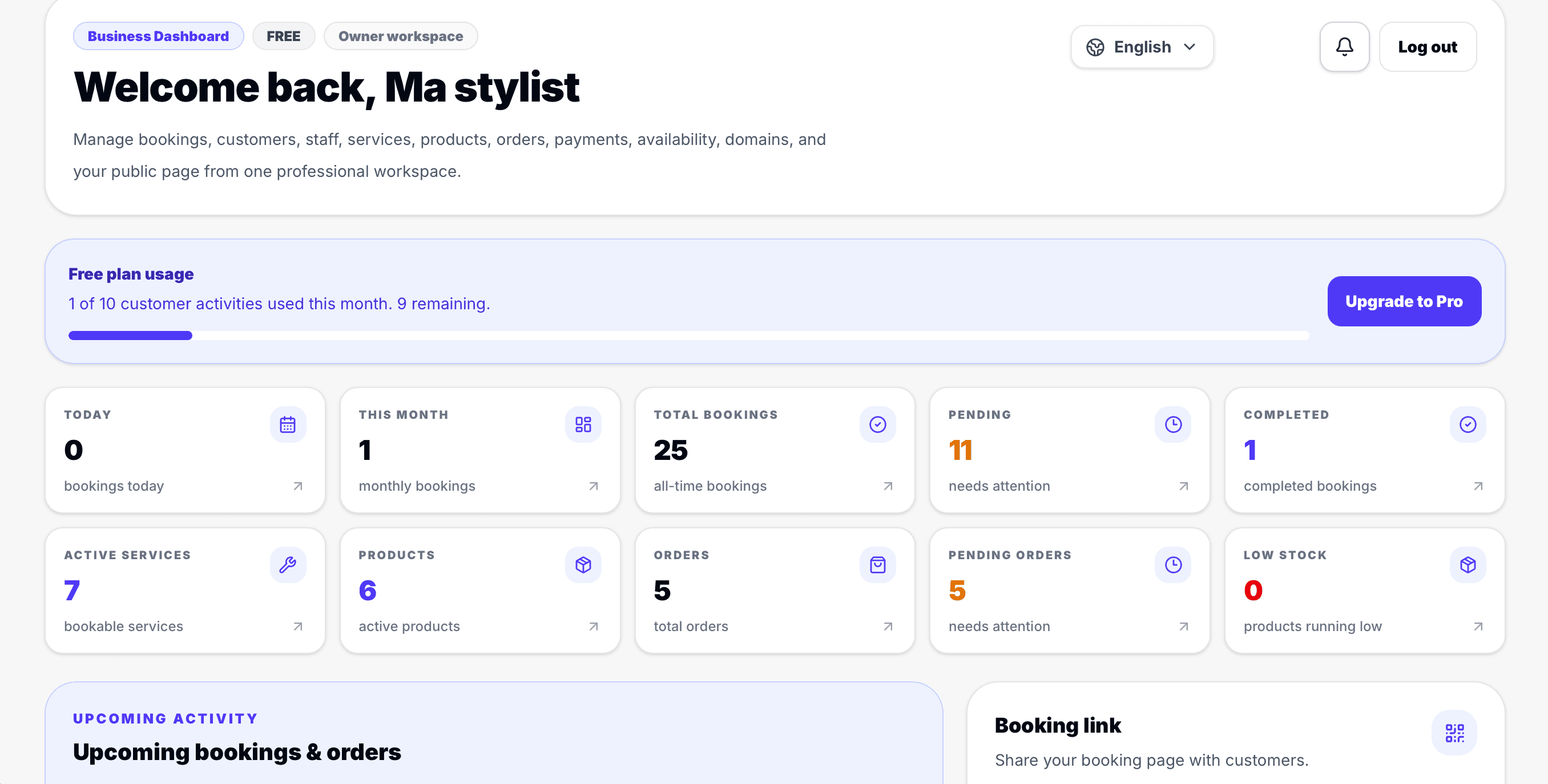The width and height of the screenshot is (1548, 784).
Task: Click the Welcome back, Ma stylist heading
Action: pyautogui.click(x=326, y=88)
